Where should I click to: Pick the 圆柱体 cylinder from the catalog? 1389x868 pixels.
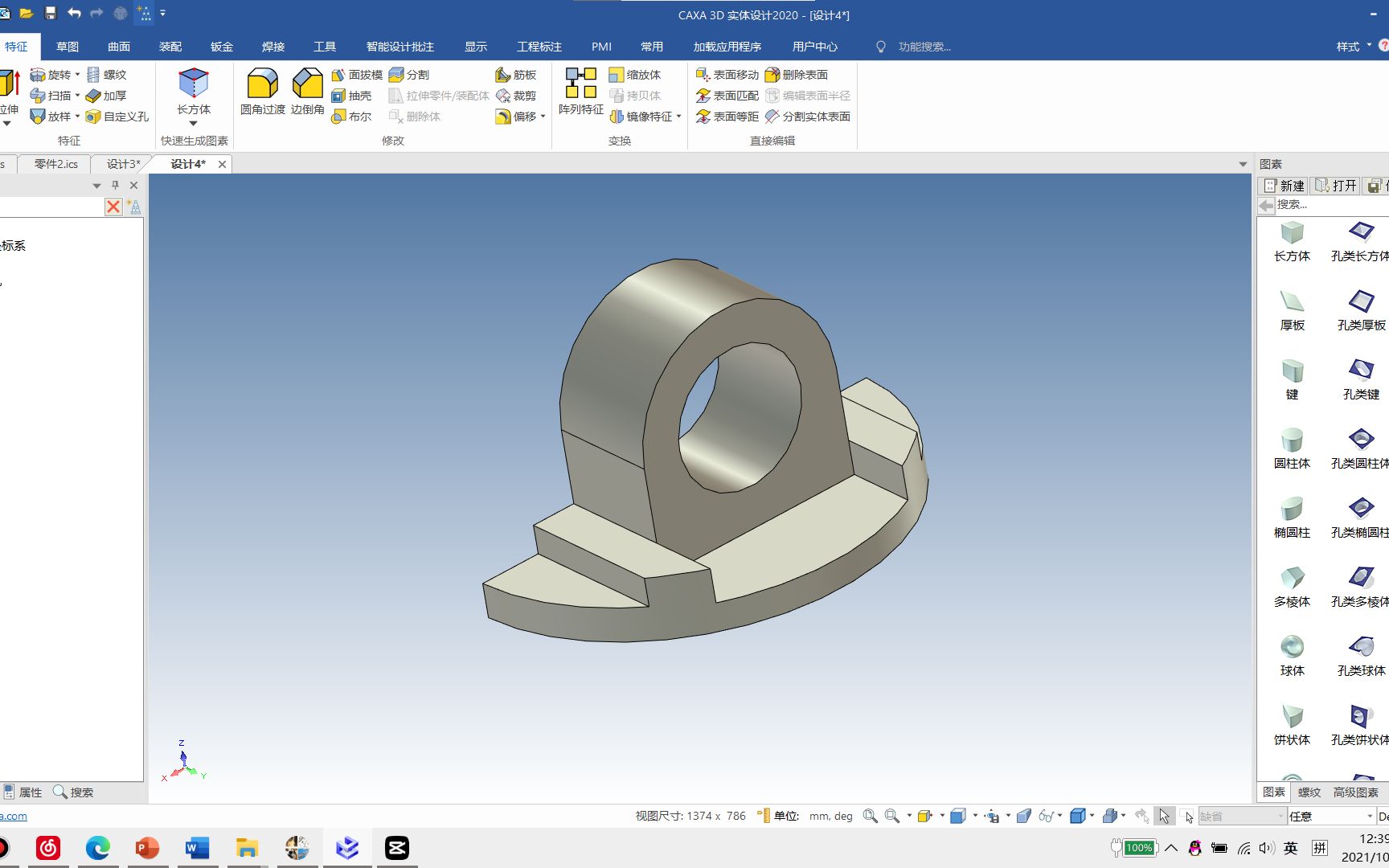1292,448
